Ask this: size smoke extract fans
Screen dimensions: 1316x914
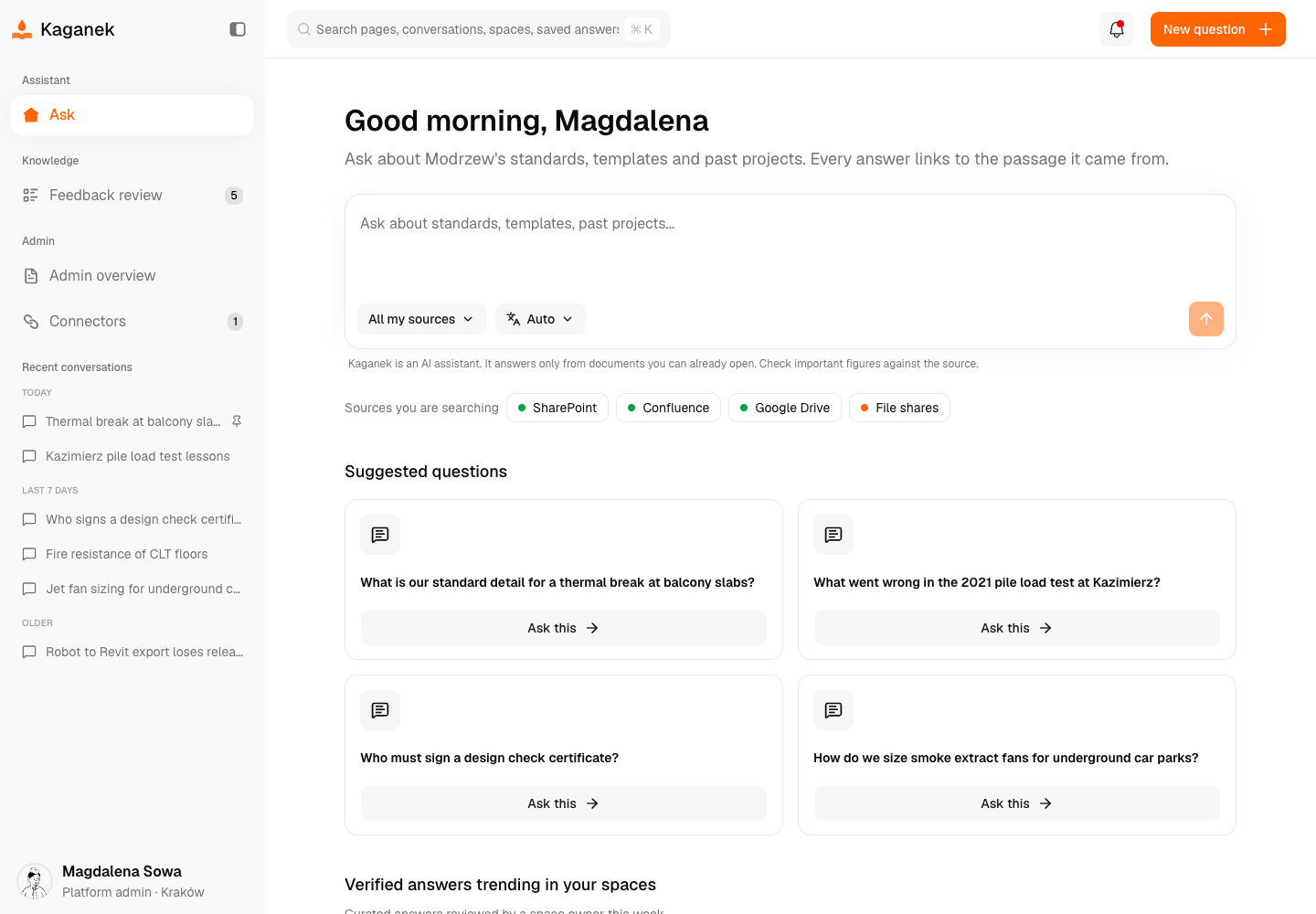click(x=1017, y=803)
